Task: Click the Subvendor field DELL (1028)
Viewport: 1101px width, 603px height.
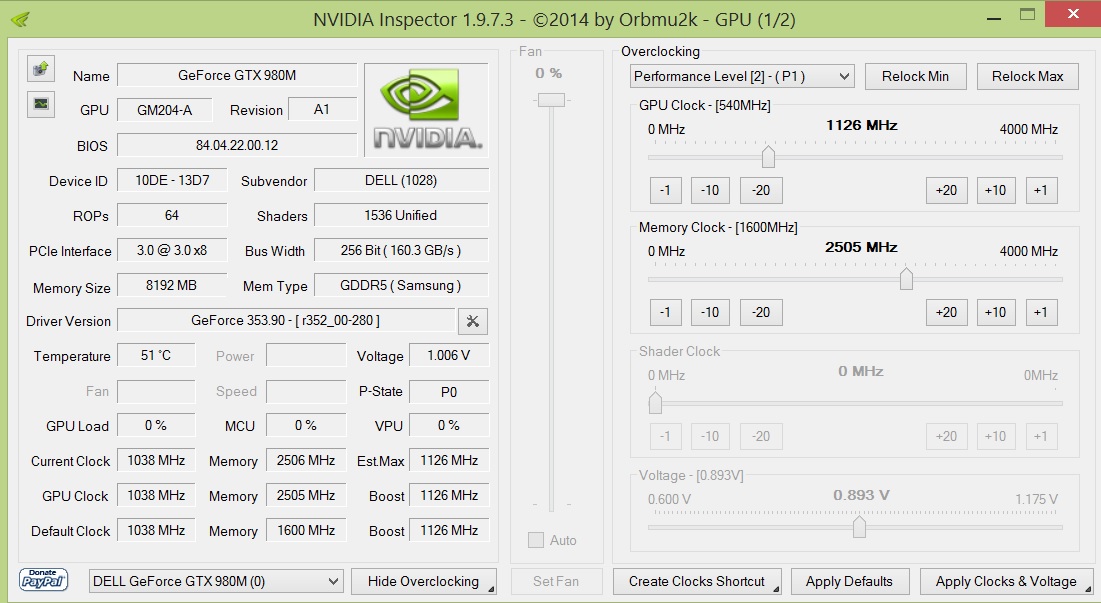Action: click(401, 180)
